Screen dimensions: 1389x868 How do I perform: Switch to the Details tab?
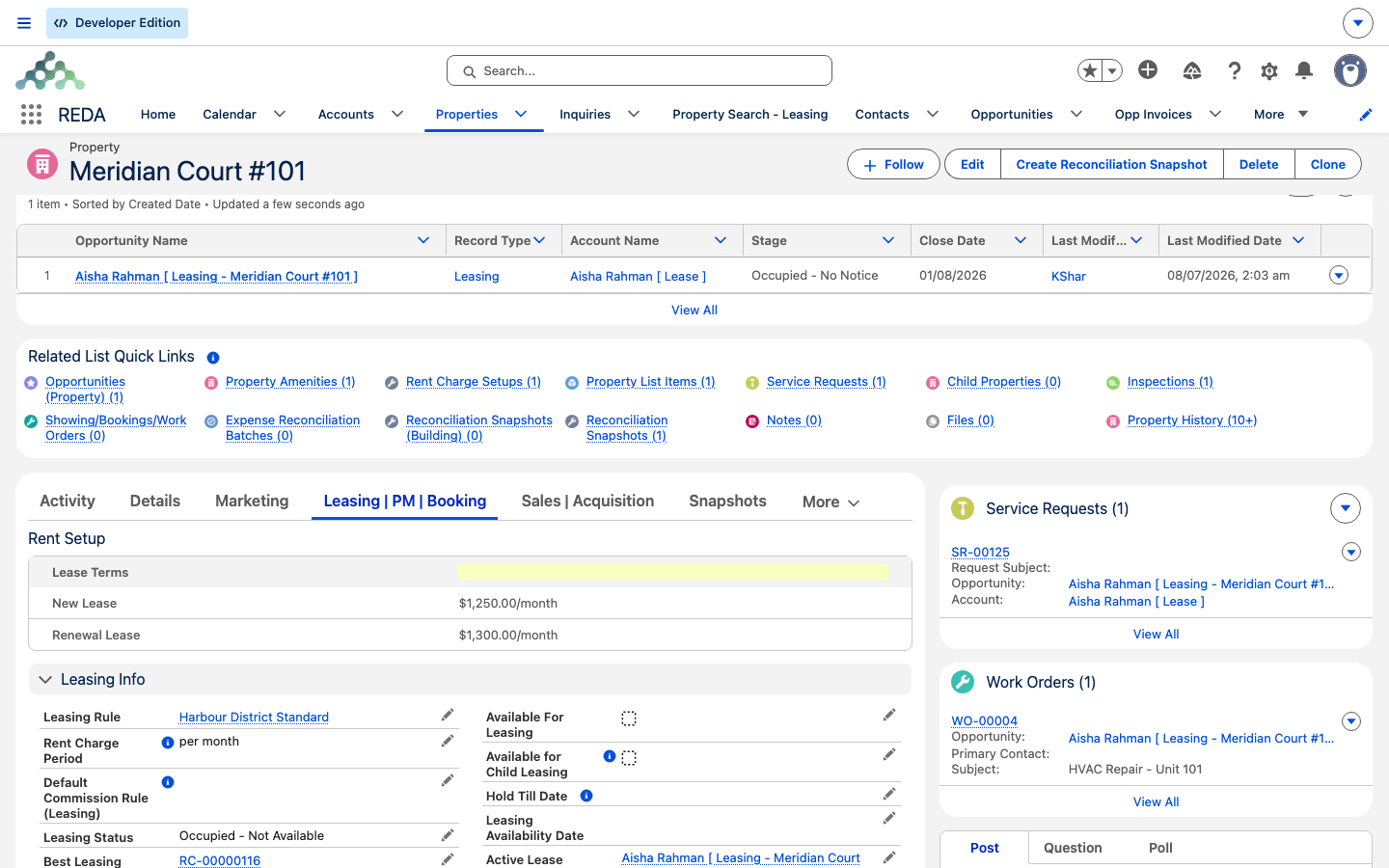155,501
